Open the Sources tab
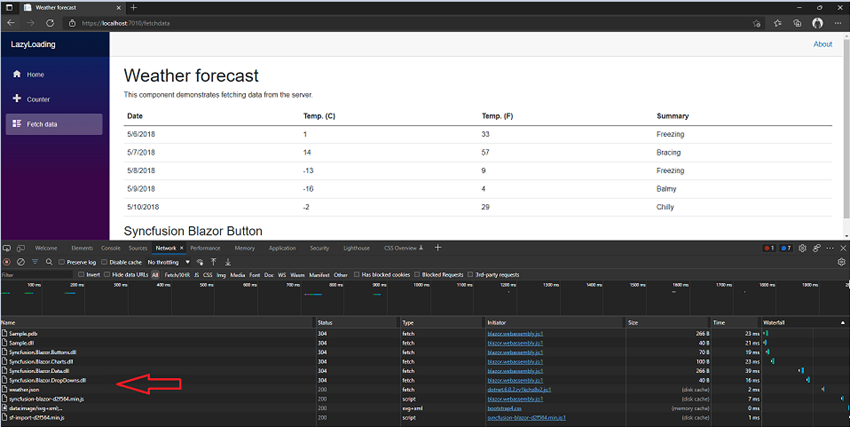Image resolution: width=850 pixels, height=427 pixels. coord(138,248)
